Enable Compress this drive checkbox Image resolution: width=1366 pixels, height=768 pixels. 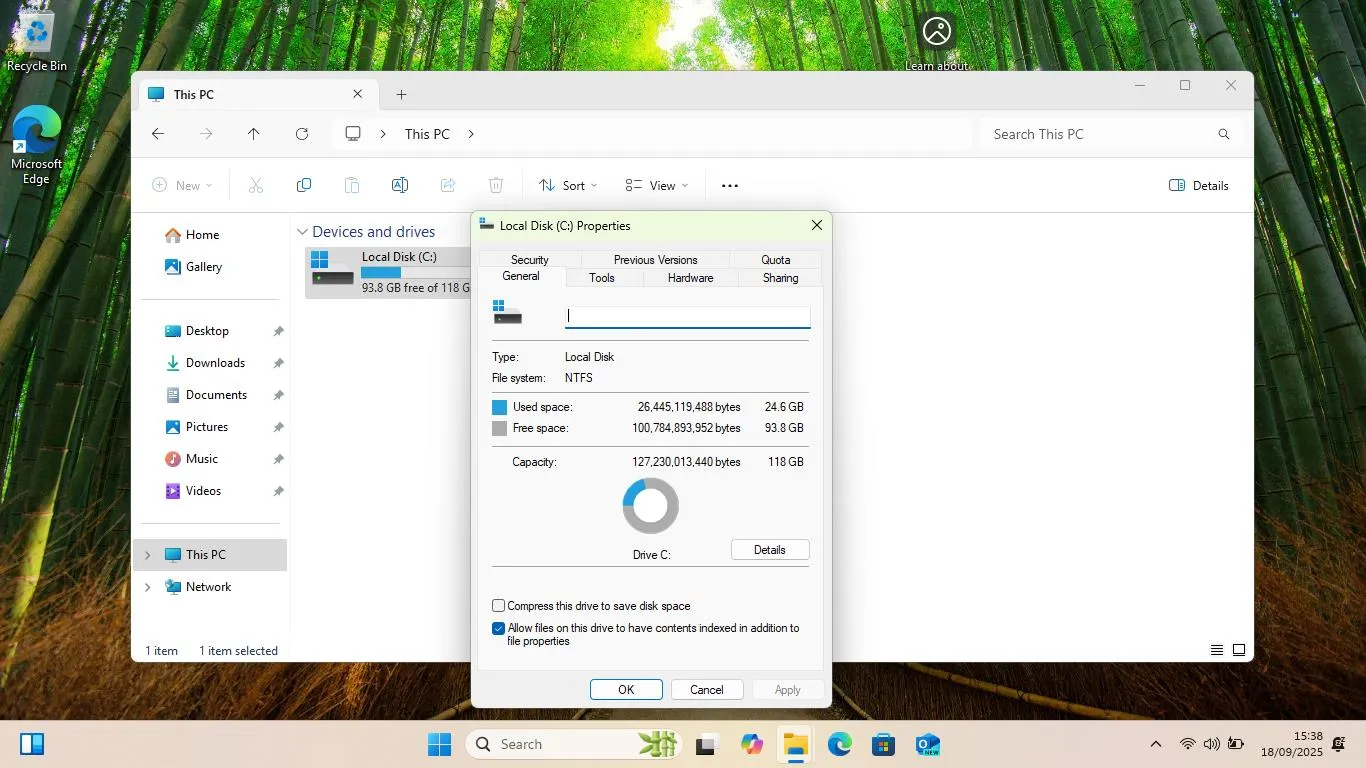(x=498, y=606)
